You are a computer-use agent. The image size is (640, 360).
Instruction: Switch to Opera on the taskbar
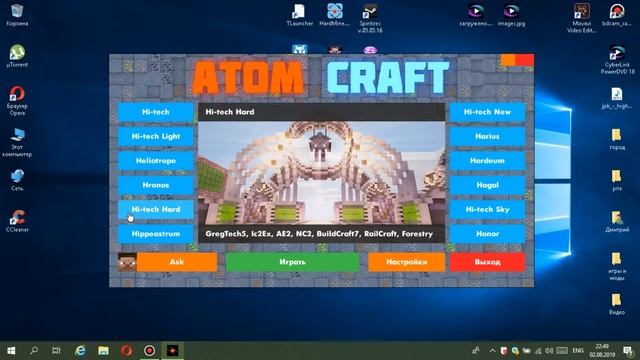pos(126,350)
